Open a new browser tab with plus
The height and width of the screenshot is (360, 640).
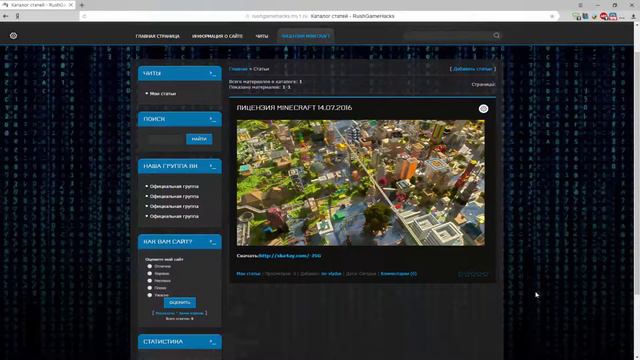[x=82, y=5]
